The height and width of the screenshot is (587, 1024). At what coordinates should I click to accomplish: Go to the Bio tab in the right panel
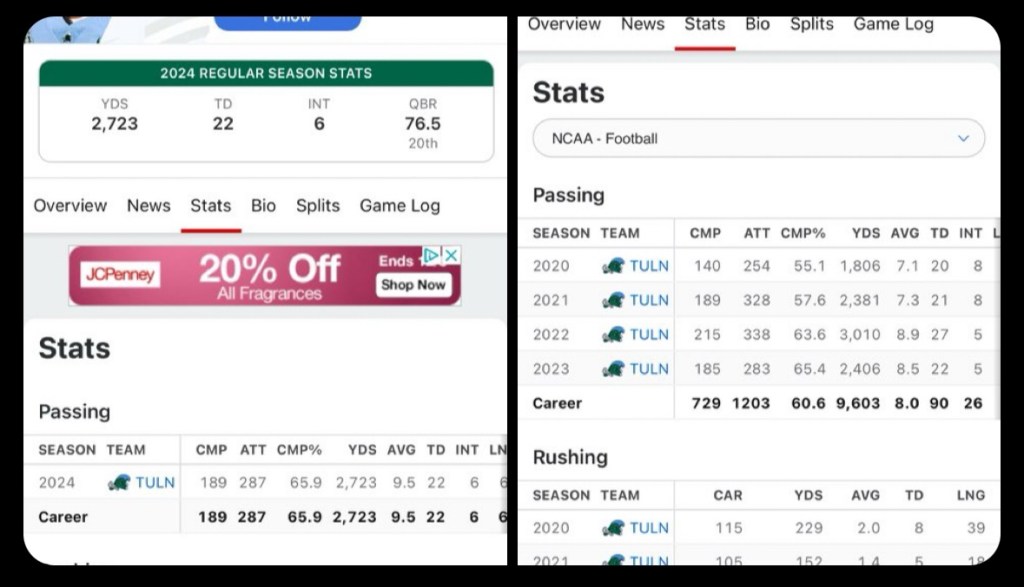[x=757, y=24]
